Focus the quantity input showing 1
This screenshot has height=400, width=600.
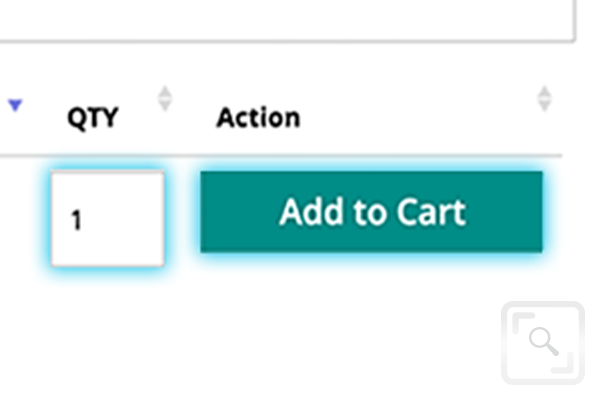click(x=108, y=218)
